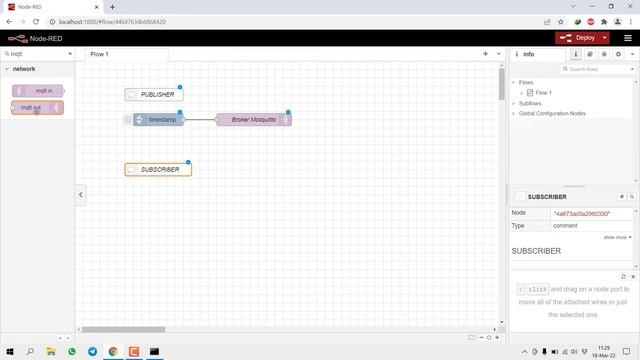Edit the SUBSCRIBER node from info panel

pos(622,197)
